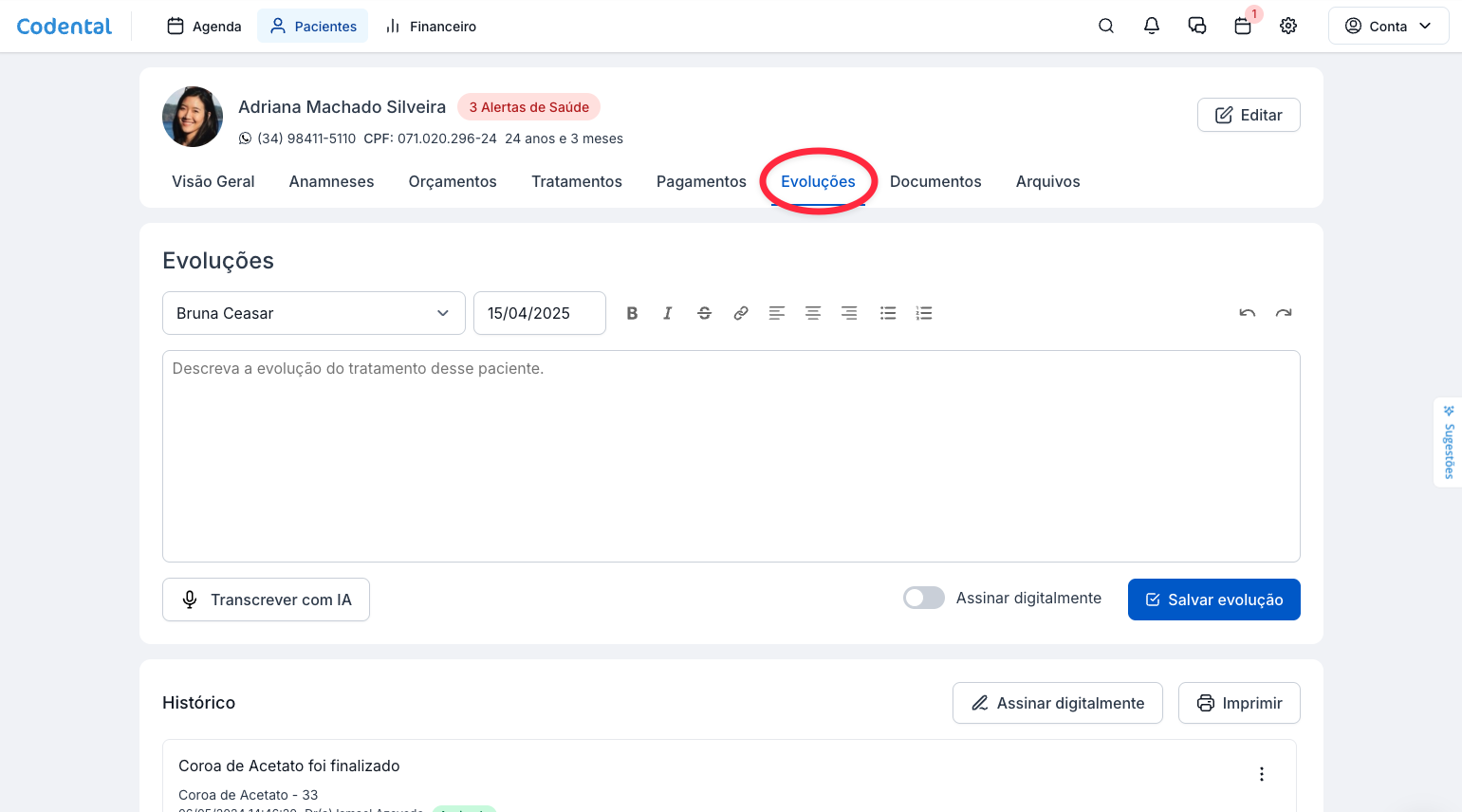
Task: Switch to the Tratamentos tab
Action: coord(577,181)
